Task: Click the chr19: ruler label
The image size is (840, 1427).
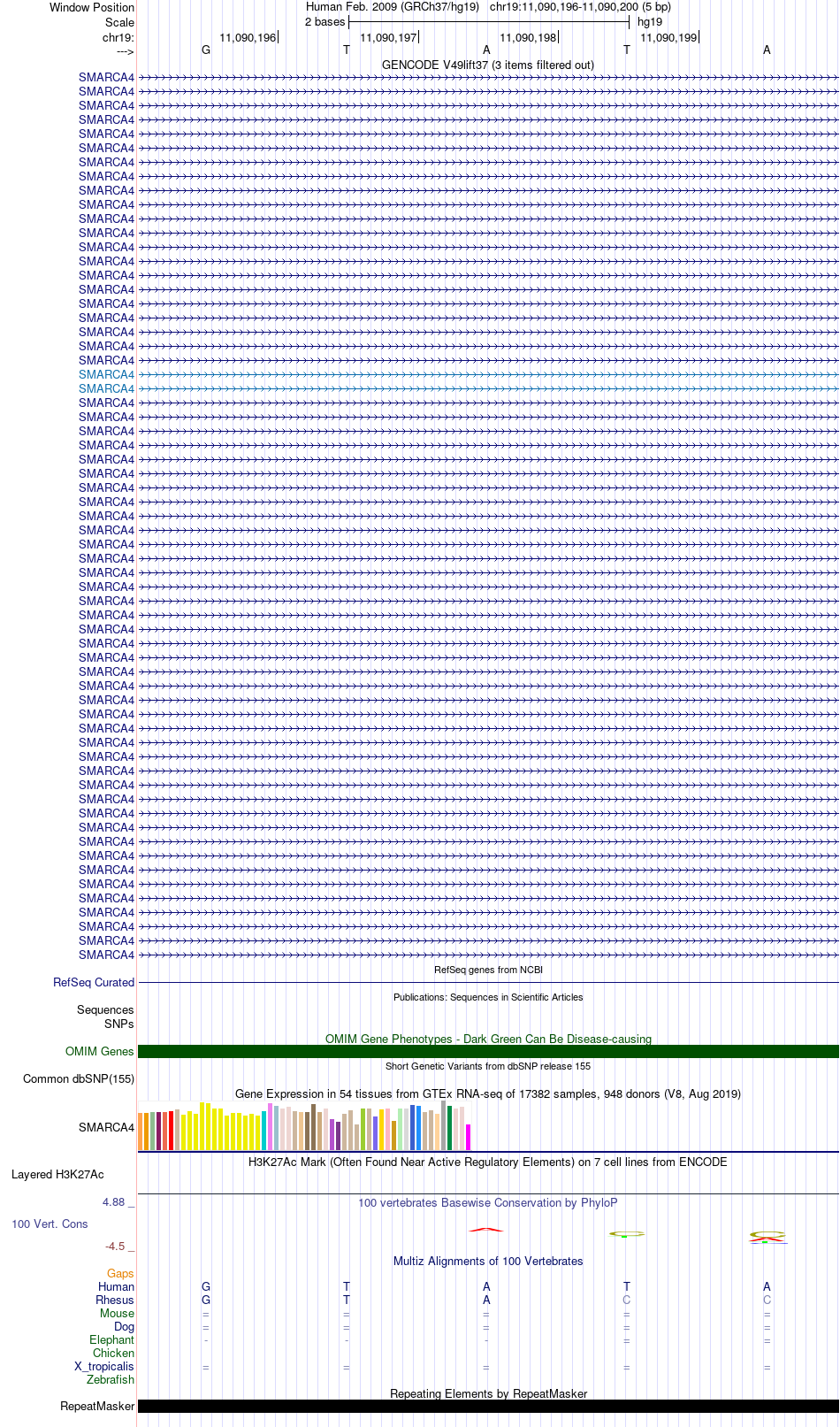Action: [x=118, y=37]
